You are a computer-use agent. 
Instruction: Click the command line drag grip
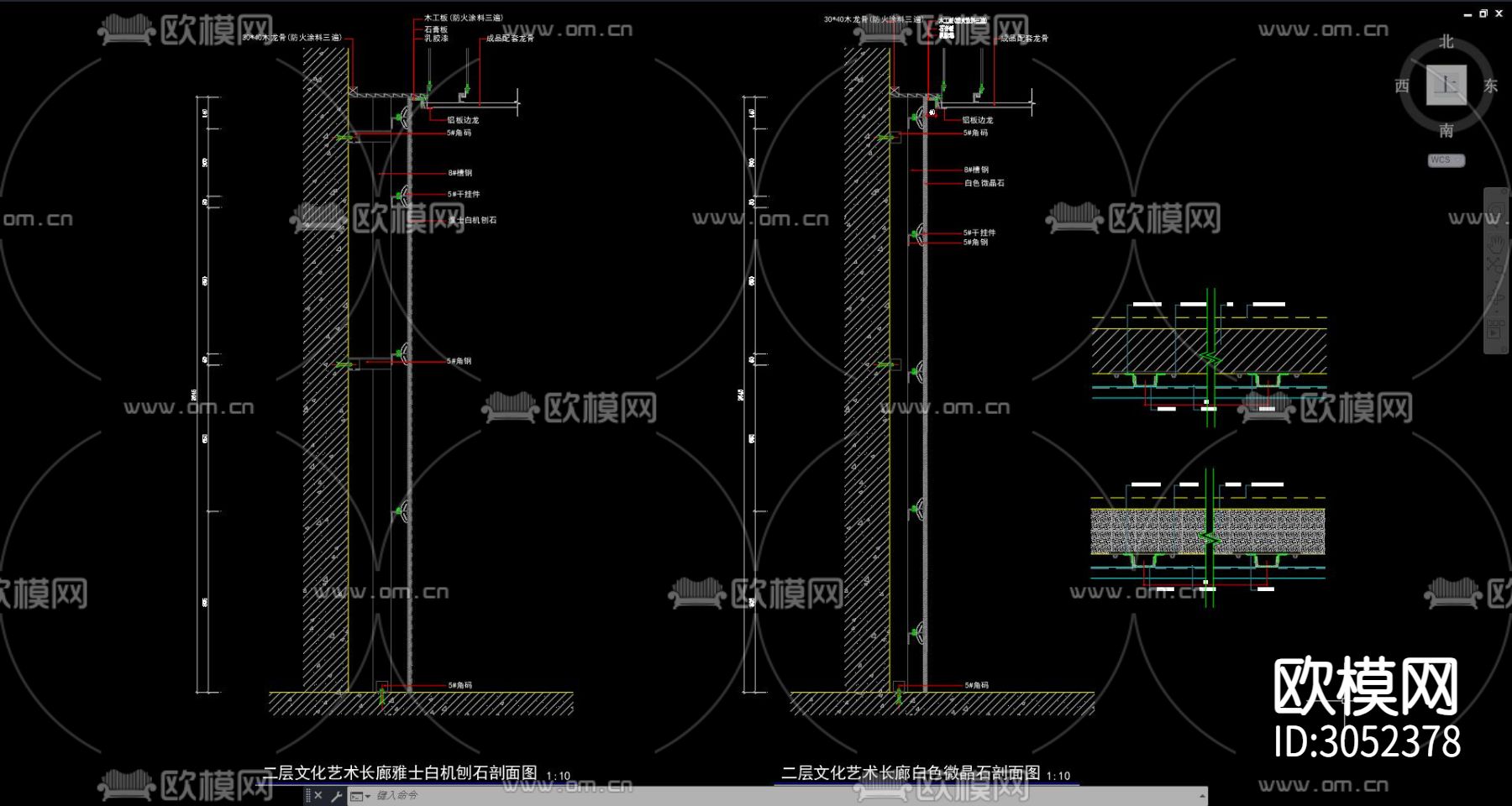click(x=307, y=795)
